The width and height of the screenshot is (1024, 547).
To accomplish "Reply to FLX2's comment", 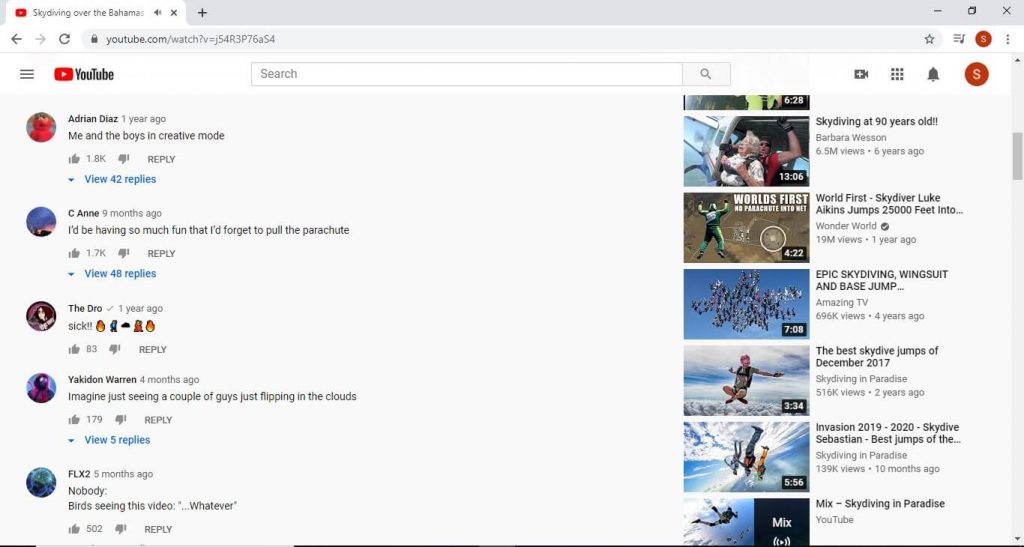I will 158,530.
